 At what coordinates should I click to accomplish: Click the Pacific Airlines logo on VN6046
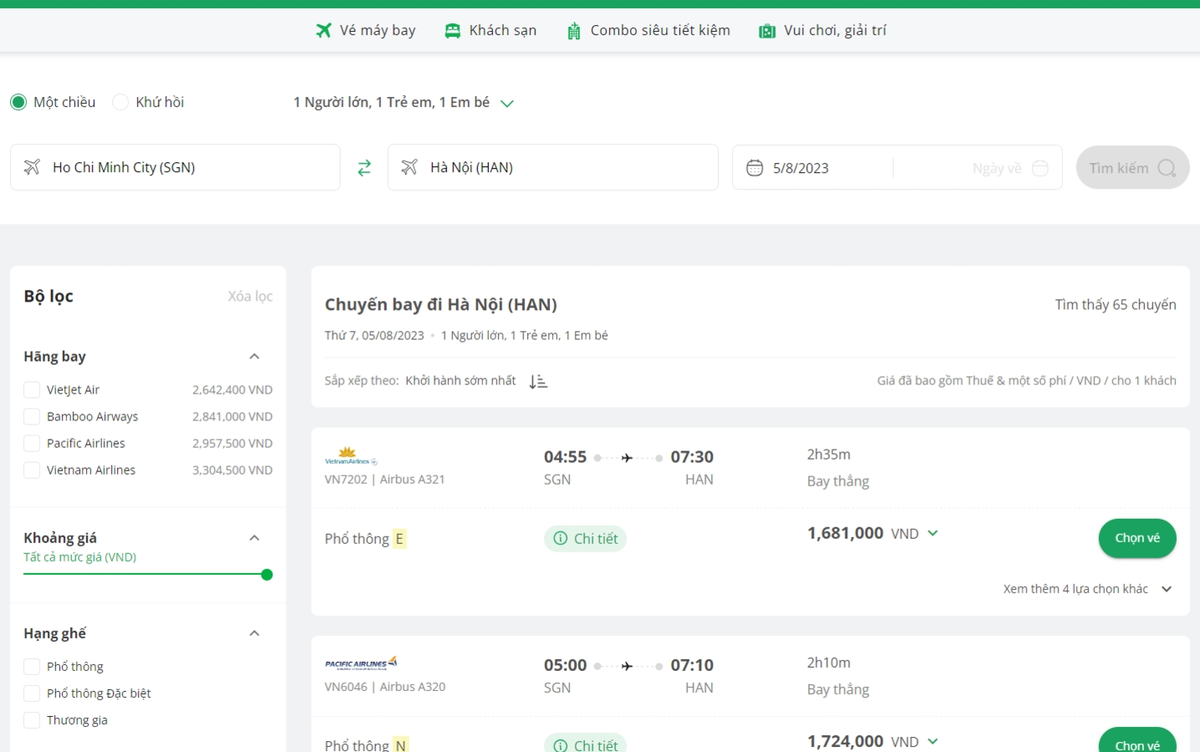coord(361,663)
